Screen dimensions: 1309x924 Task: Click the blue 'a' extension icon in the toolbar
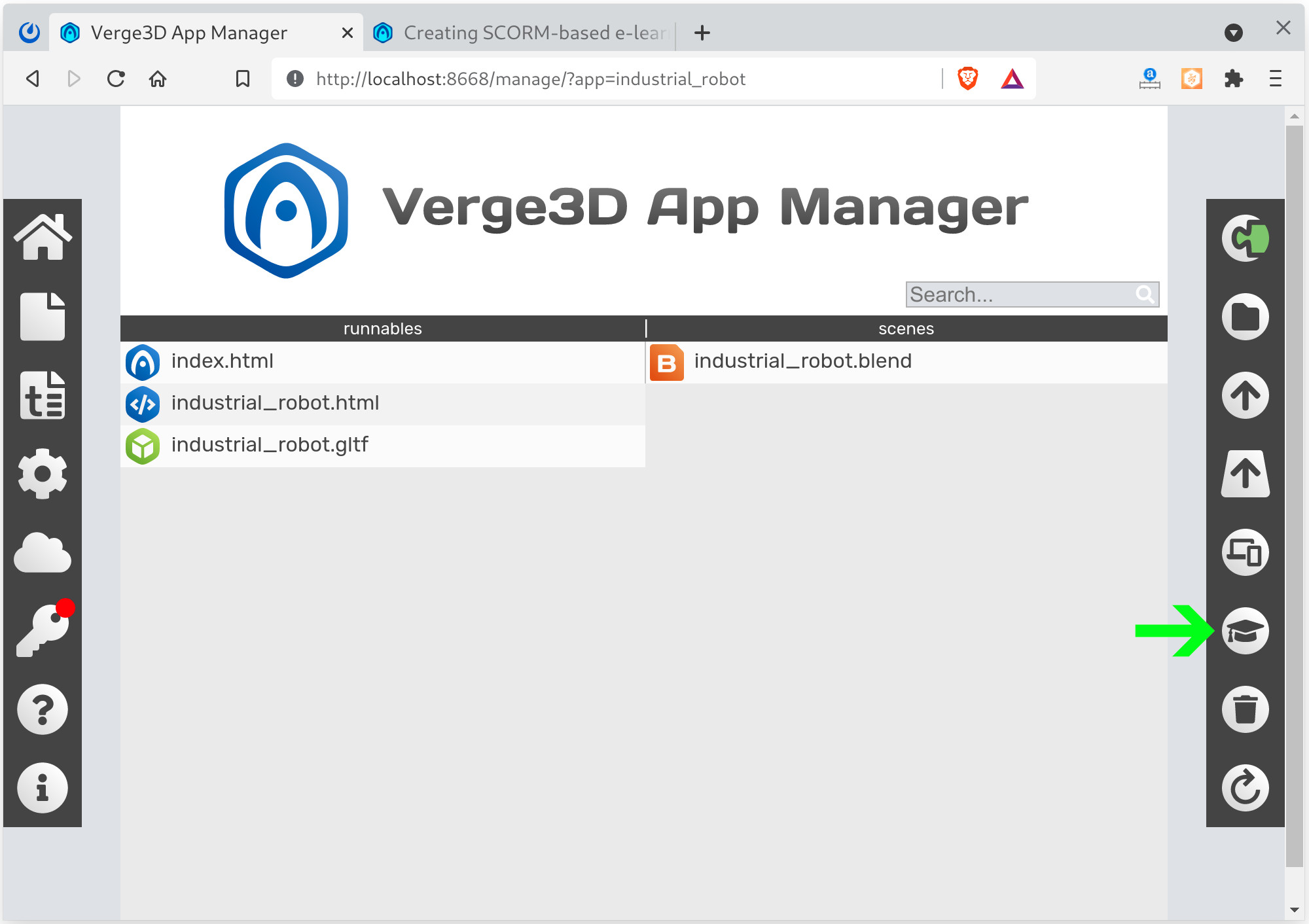[1150, 79]
